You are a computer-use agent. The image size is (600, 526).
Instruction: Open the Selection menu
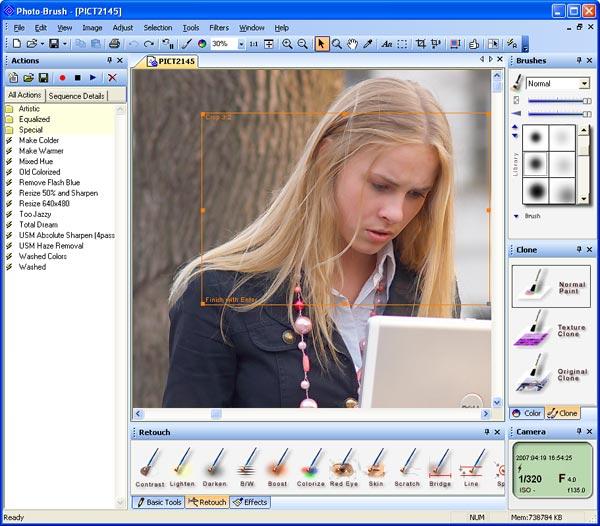tap(158, 28)
